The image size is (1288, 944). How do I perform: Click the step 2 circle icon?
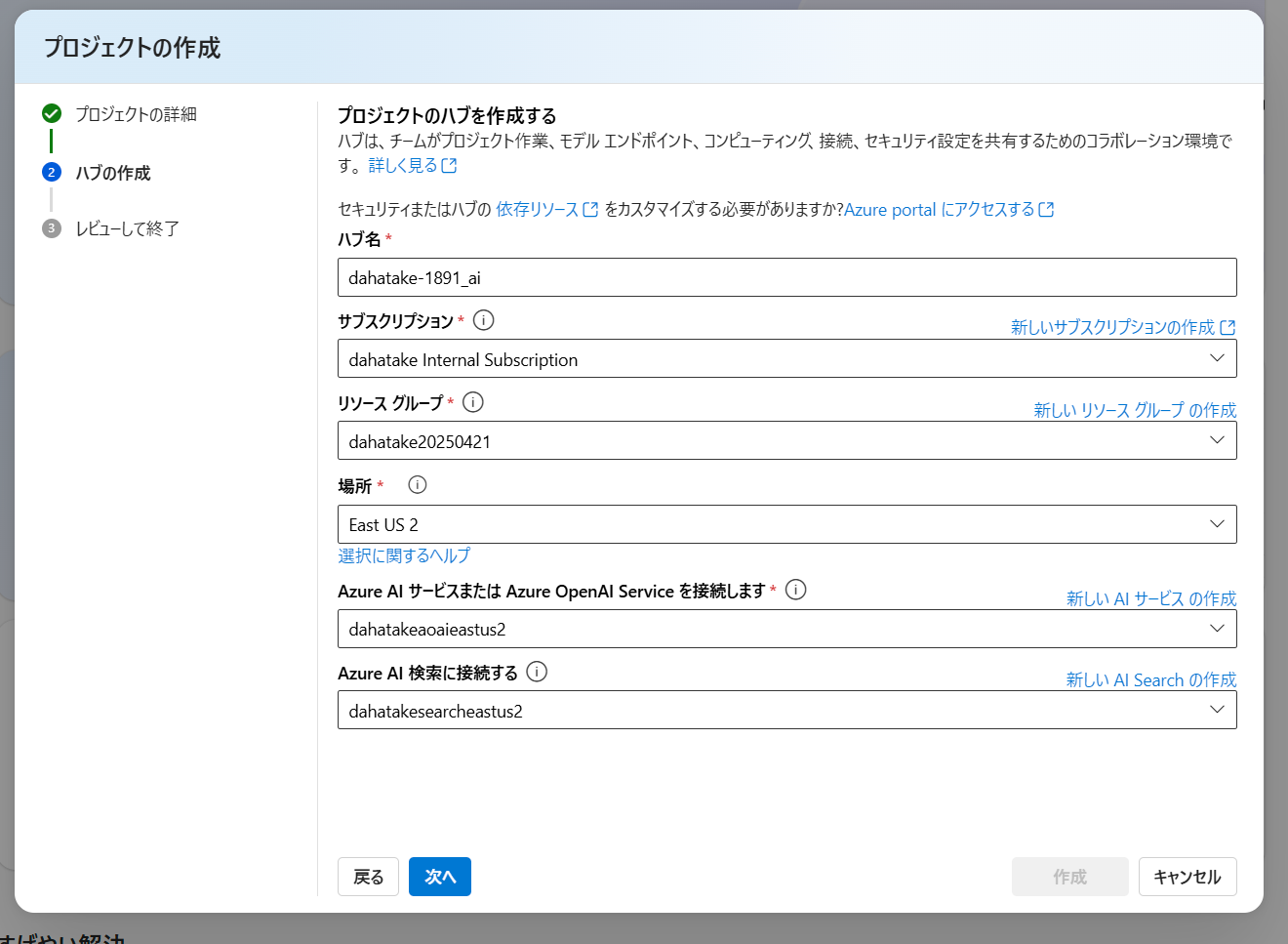(52, 172)
